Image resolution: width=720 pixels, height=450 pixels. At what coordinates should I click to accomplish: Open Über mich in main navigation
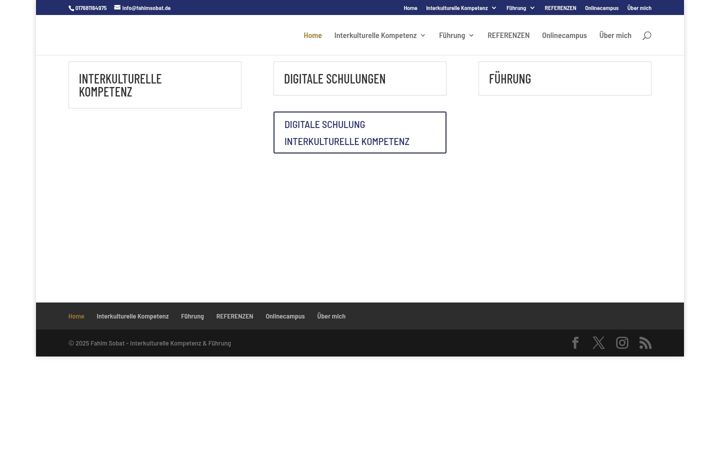click(x=615, y=35)
